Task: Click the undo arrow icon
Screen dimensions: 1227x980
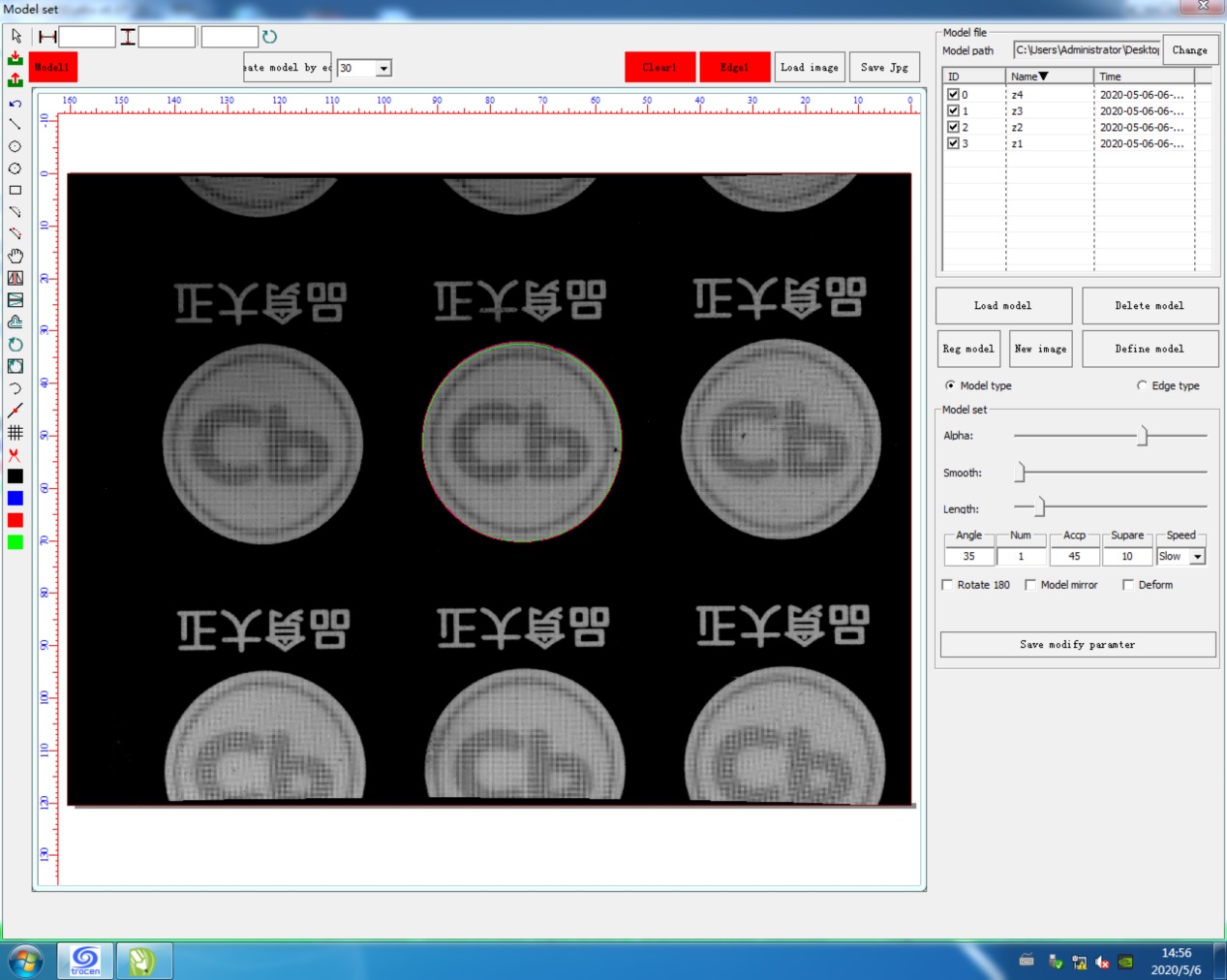Action: pos(15,104)
